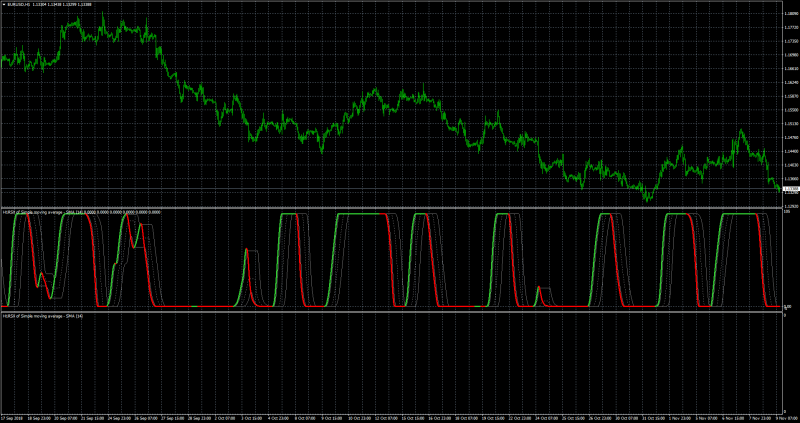This screenshot has height=423, width=800.
Task: Click the 31 Oct 15:00 label on time axis
Action: coord(654,418)
